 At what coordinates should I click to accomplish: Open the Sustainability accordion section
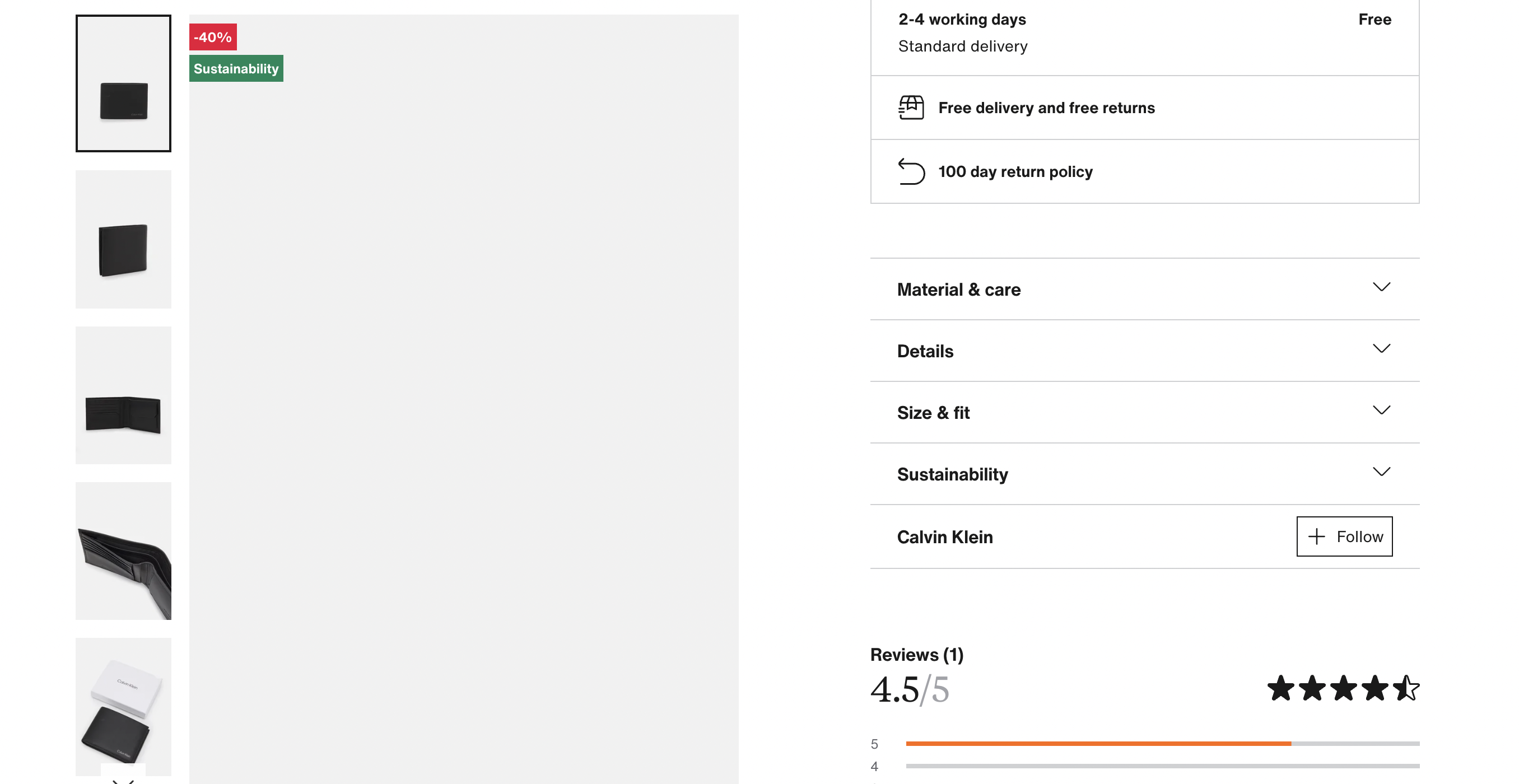point(1144,474)
